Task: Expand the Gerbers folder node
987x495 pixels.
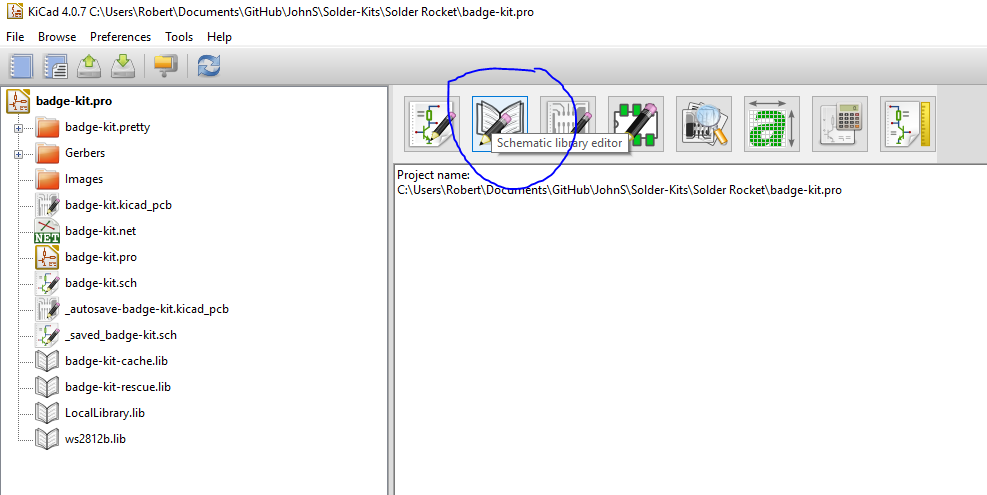Action: point(18,154)
